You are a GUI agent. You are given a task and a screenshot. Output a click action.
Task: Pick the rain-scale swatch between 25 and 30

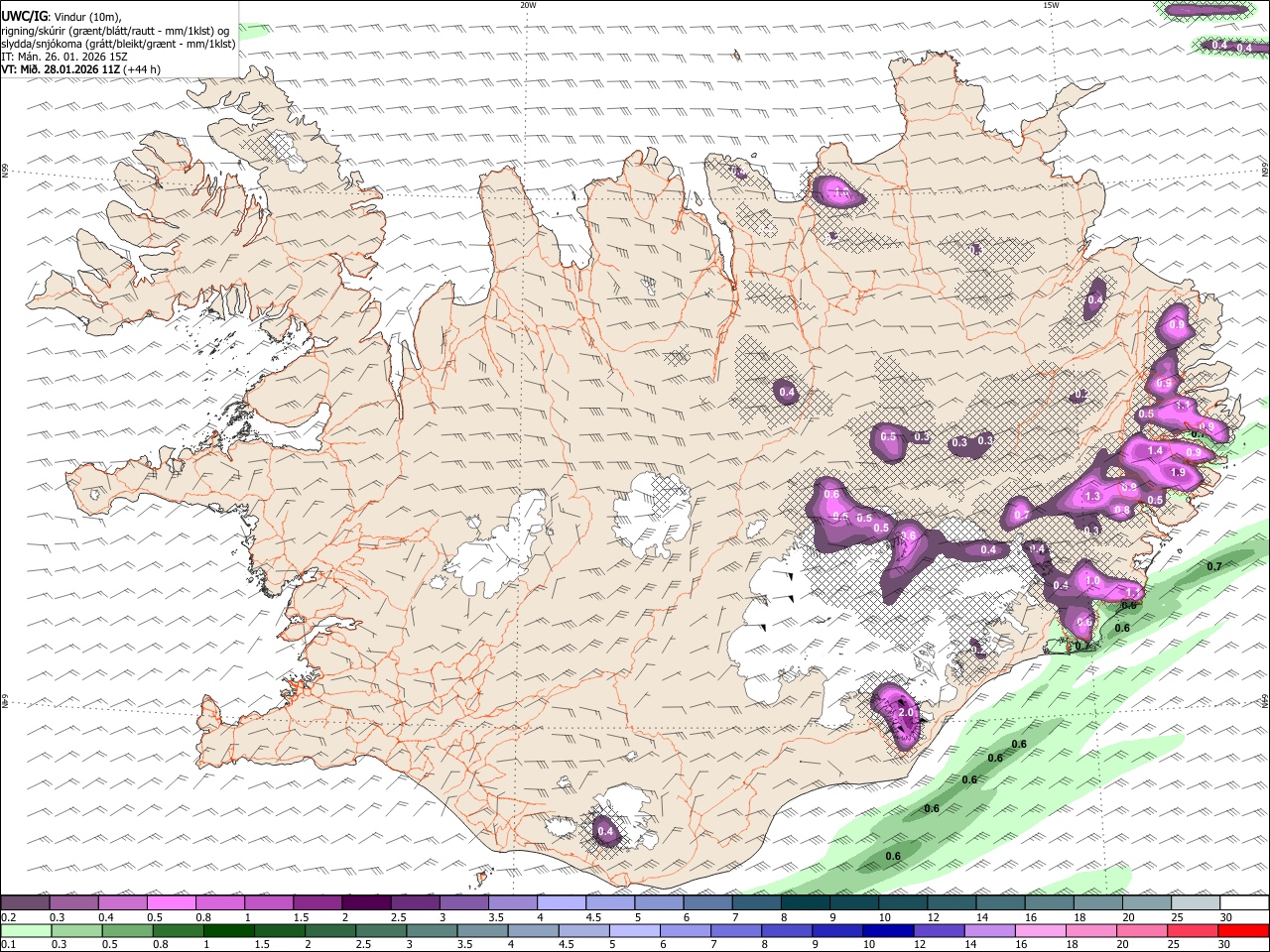pos(1193,931)
